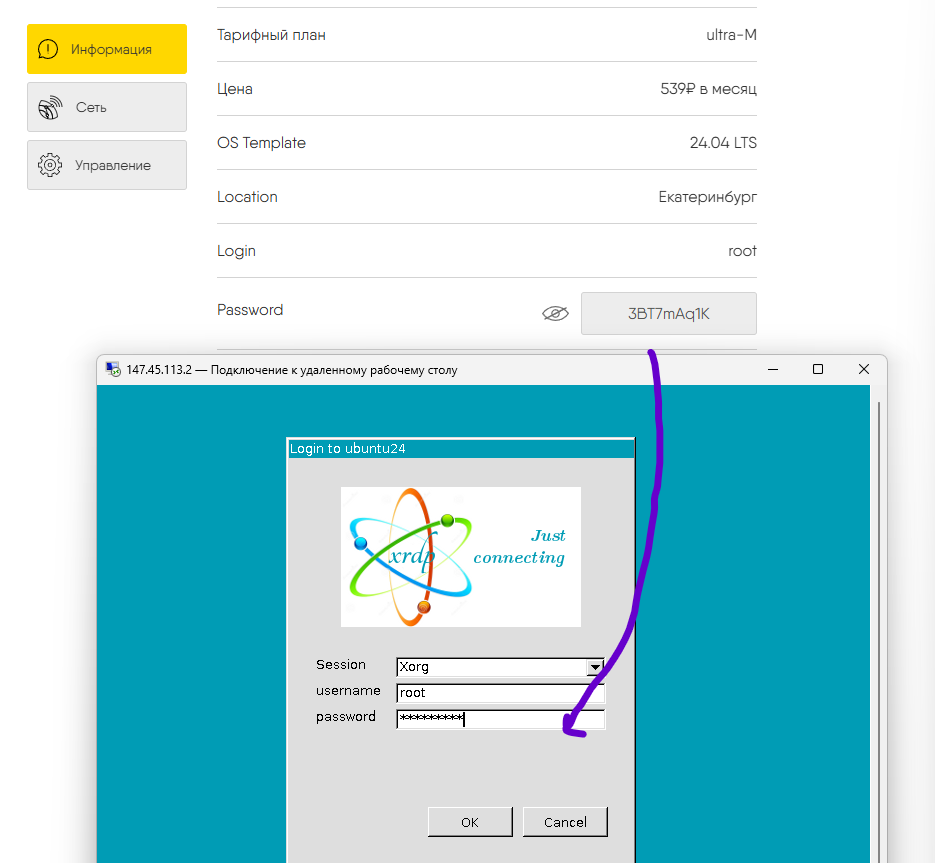Click the Сеть network globe icon
Image resolution: width=935 pixels, height=863 pixels.
50,107
